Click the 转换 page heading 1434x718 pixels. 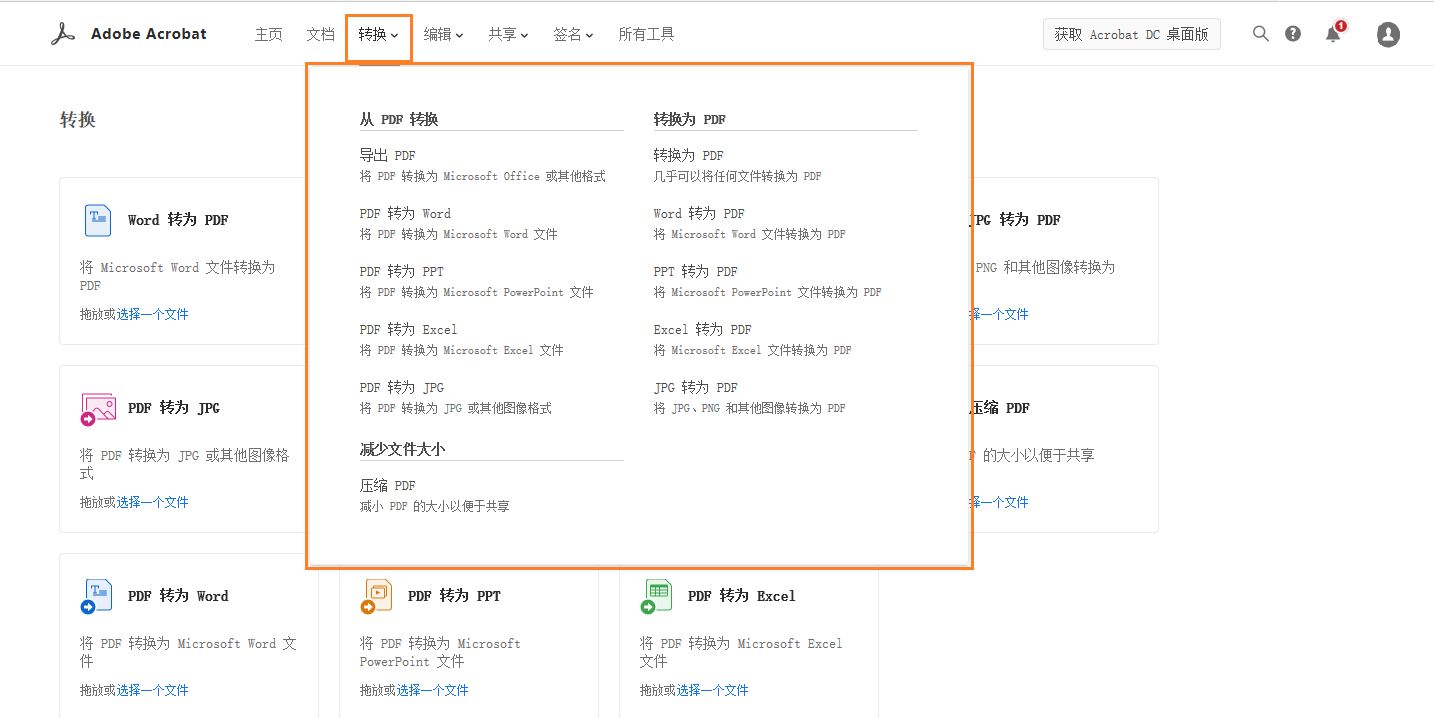click(x=78, y=120)
